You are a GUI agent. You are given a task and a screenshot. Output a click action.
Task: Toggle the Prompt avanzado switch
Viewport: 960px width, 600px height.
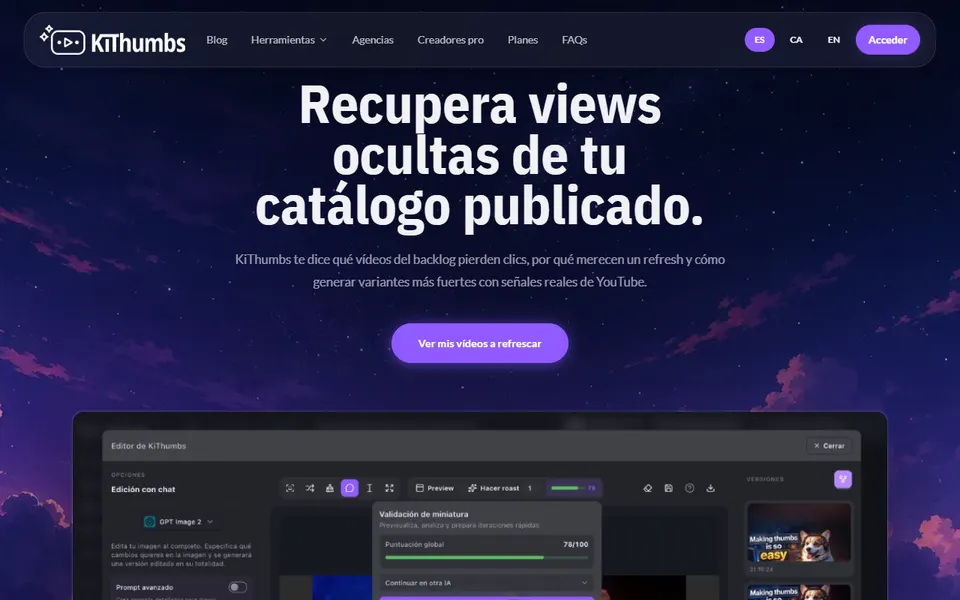pyautogui.click(x=238, y=587)
